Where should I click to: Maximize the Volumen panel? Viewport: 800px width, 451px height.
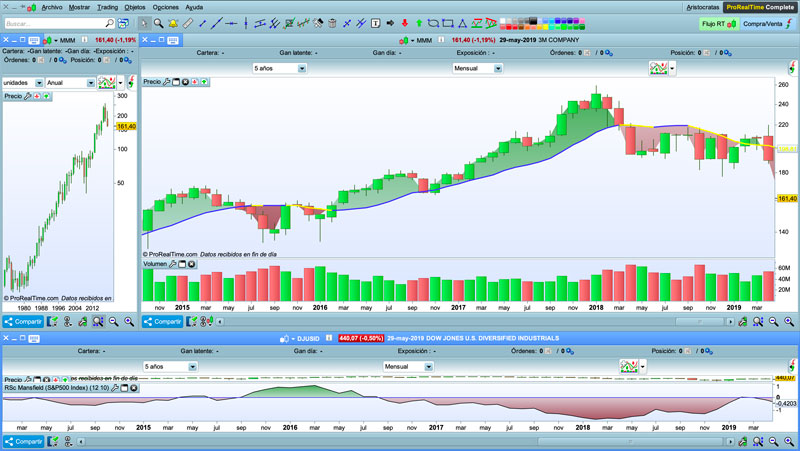click(182, 264)
